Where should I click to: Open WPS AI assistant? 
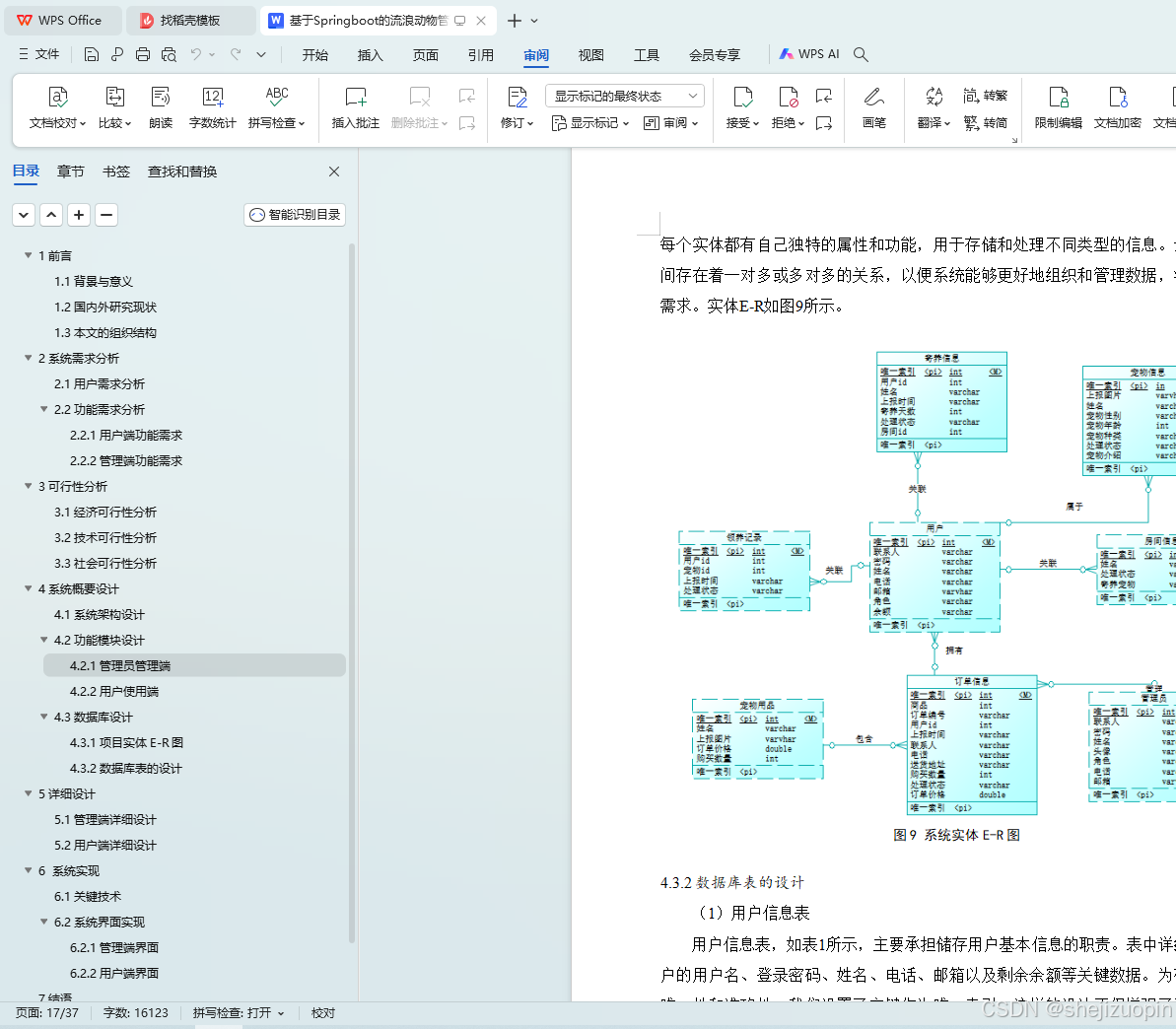[809, 54]
